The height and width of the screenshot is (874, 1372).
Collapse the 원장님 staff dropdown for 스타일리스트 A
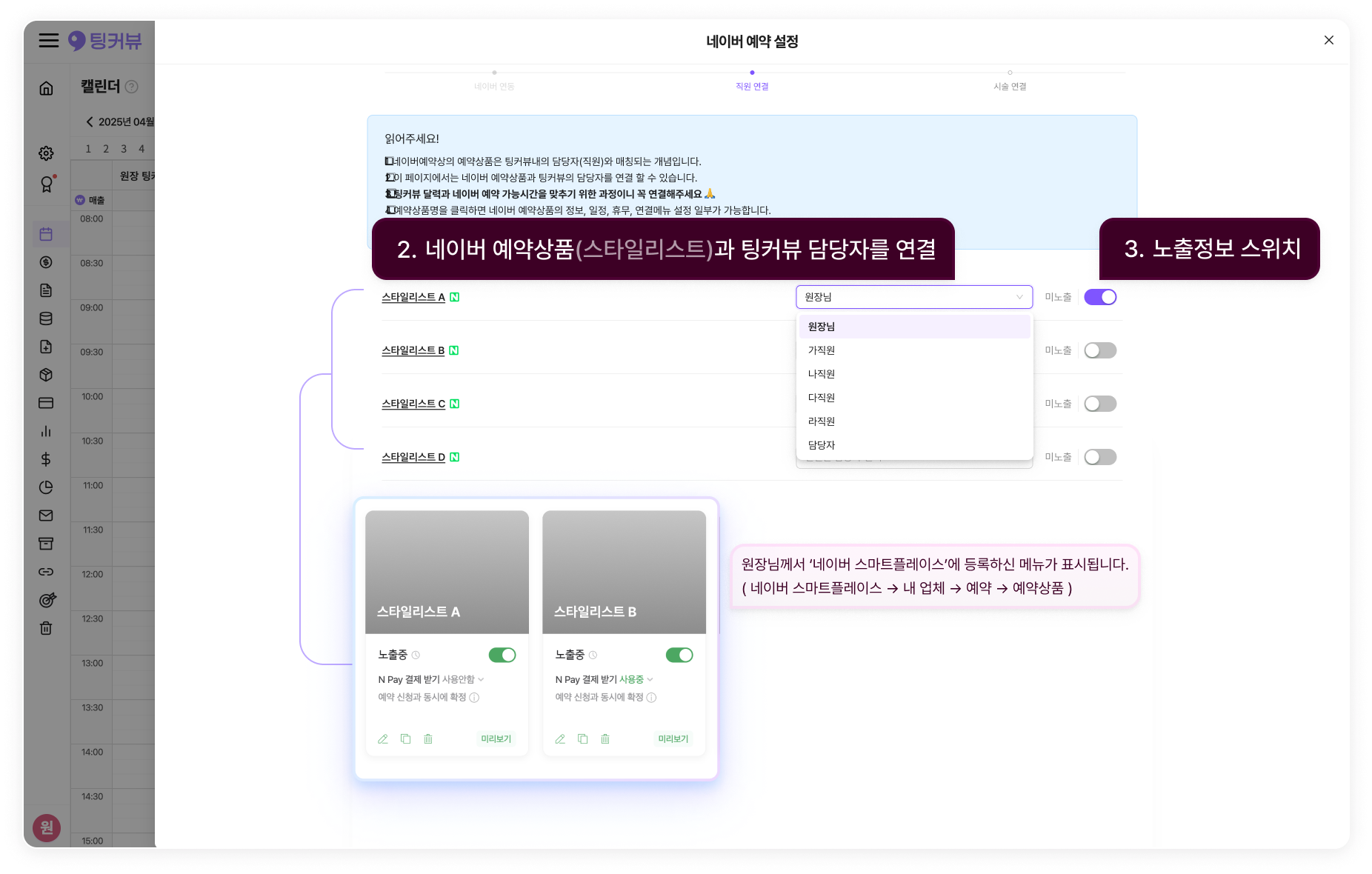tap(914, 297)
